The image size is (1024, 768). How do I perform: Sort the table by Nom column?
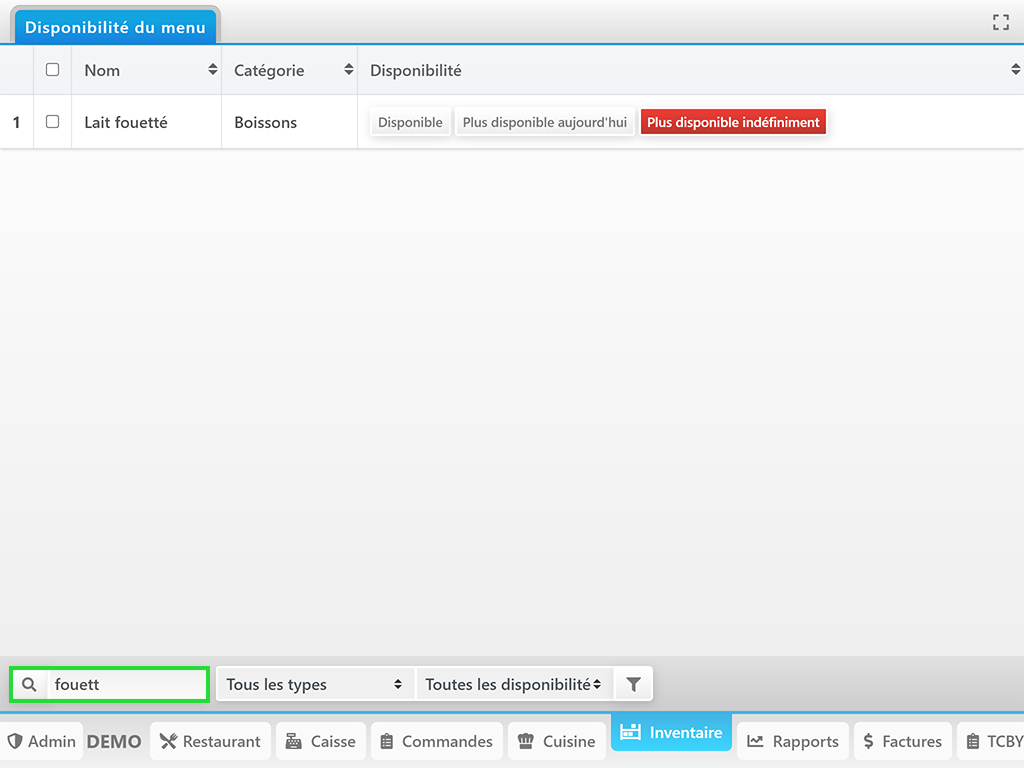click(212, 70)
